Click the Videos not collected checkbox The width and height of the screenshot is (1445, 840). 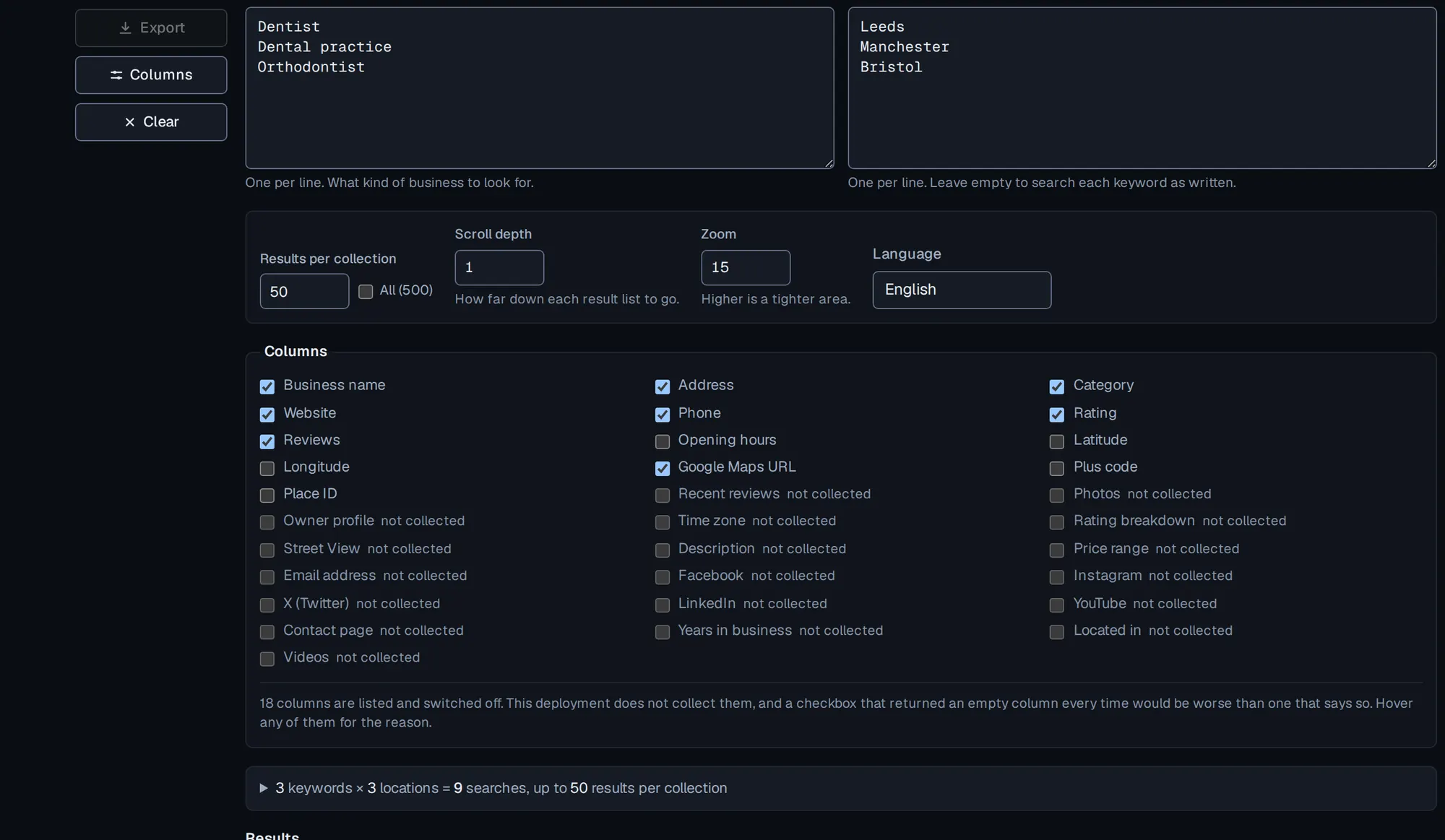click(x=267, y=658)
